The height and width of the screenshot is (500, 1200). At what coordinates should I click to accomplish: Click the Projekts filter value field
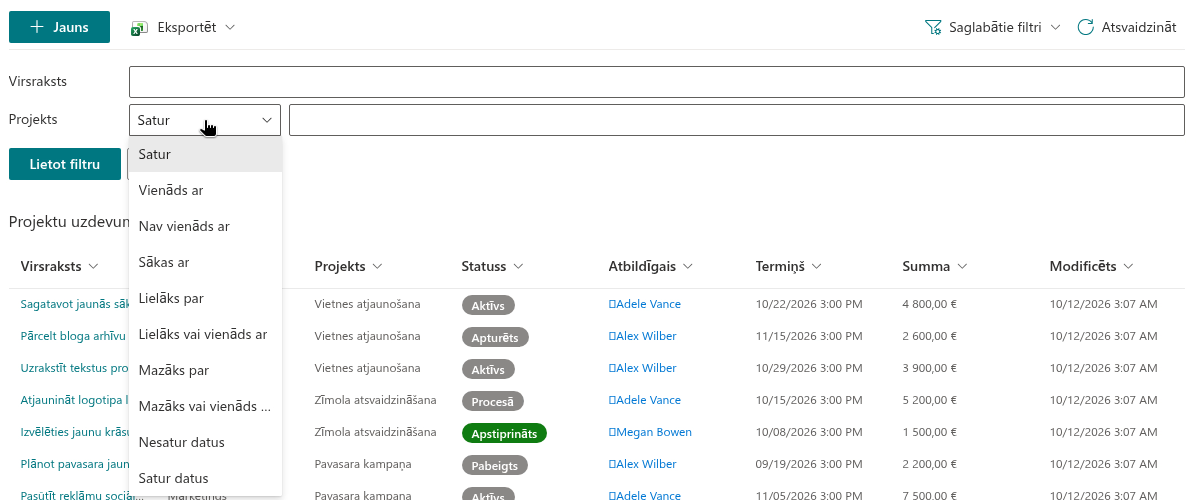(x=737, y=120)
